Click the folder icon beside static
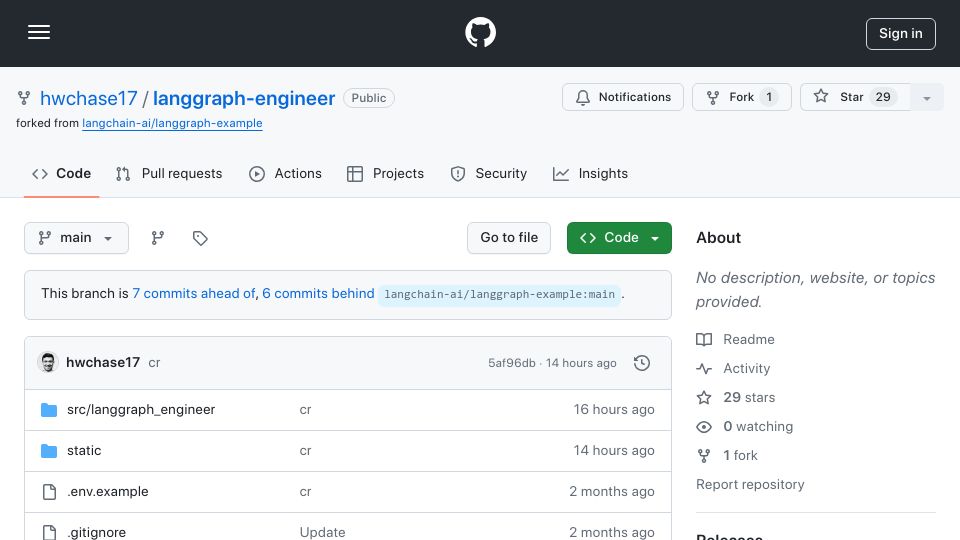960x540 pixels. click(x=49, y=451)
